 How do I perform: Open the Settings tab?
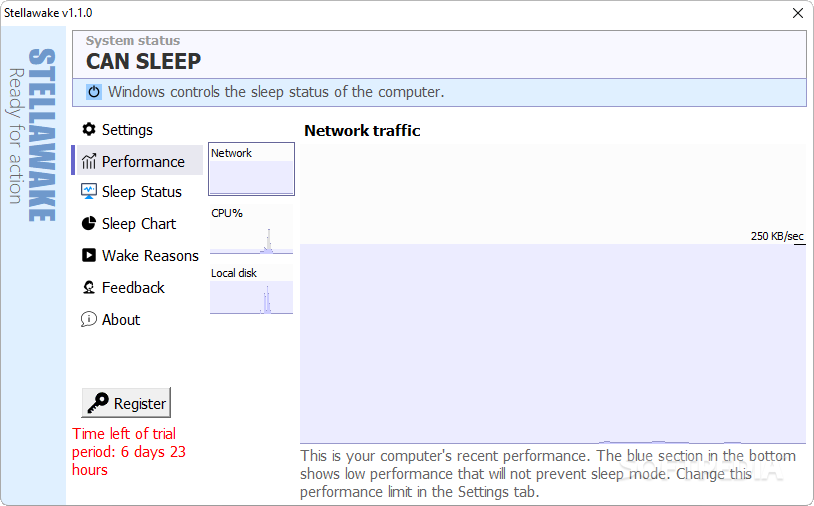click(127, 130)
